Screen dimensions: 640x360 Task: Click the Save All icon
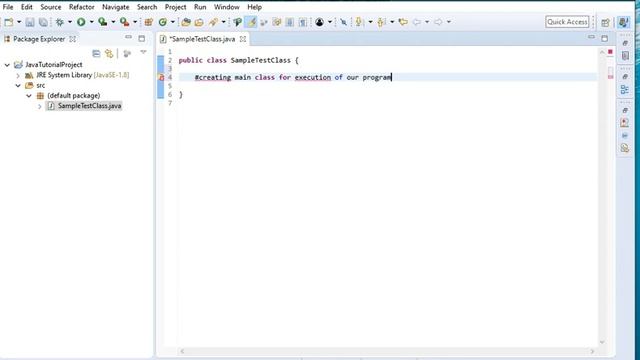(x=43, y=22)
